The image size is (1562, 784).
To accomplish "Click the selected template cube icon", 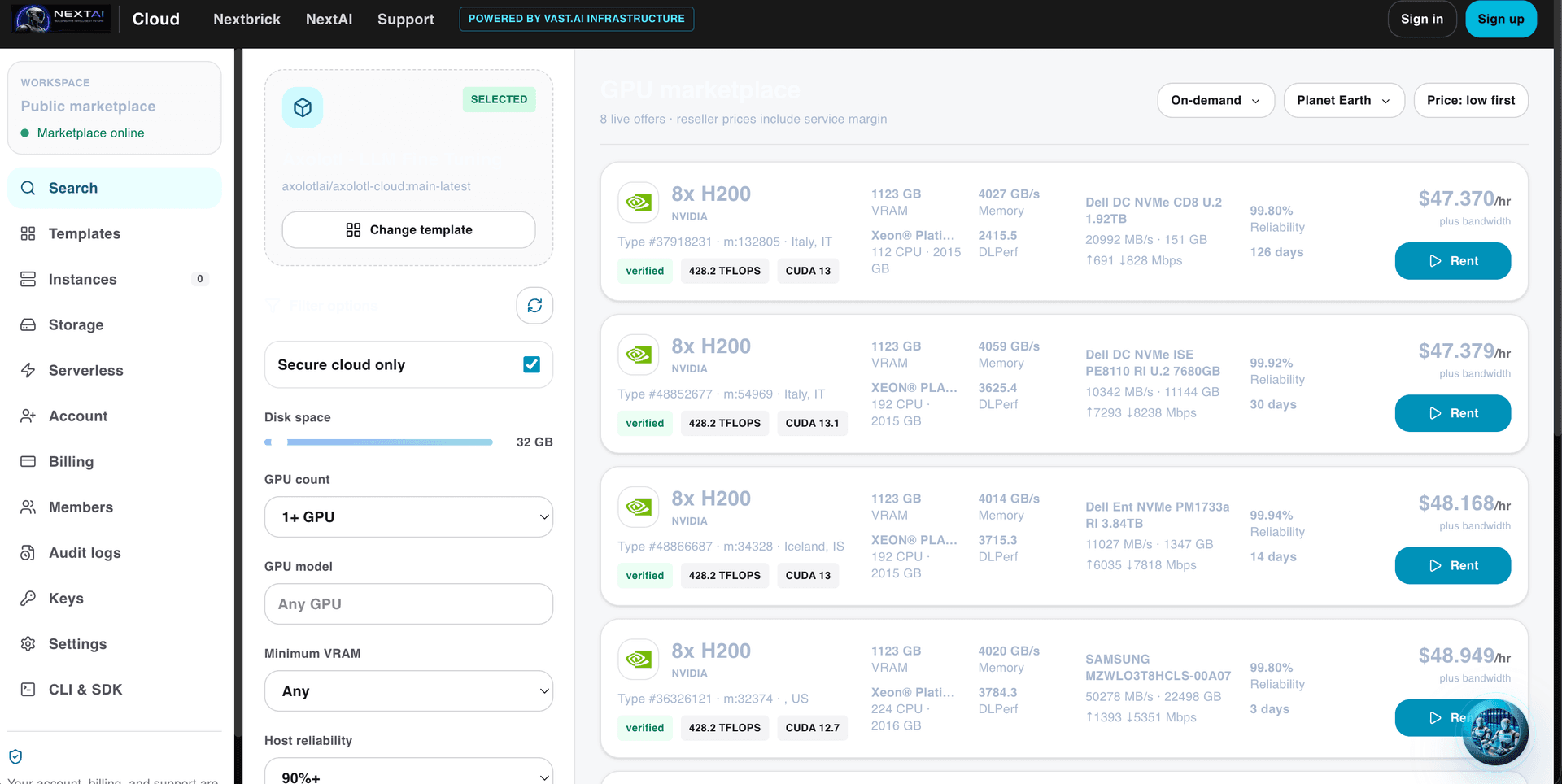I will (x=303, y=107).
